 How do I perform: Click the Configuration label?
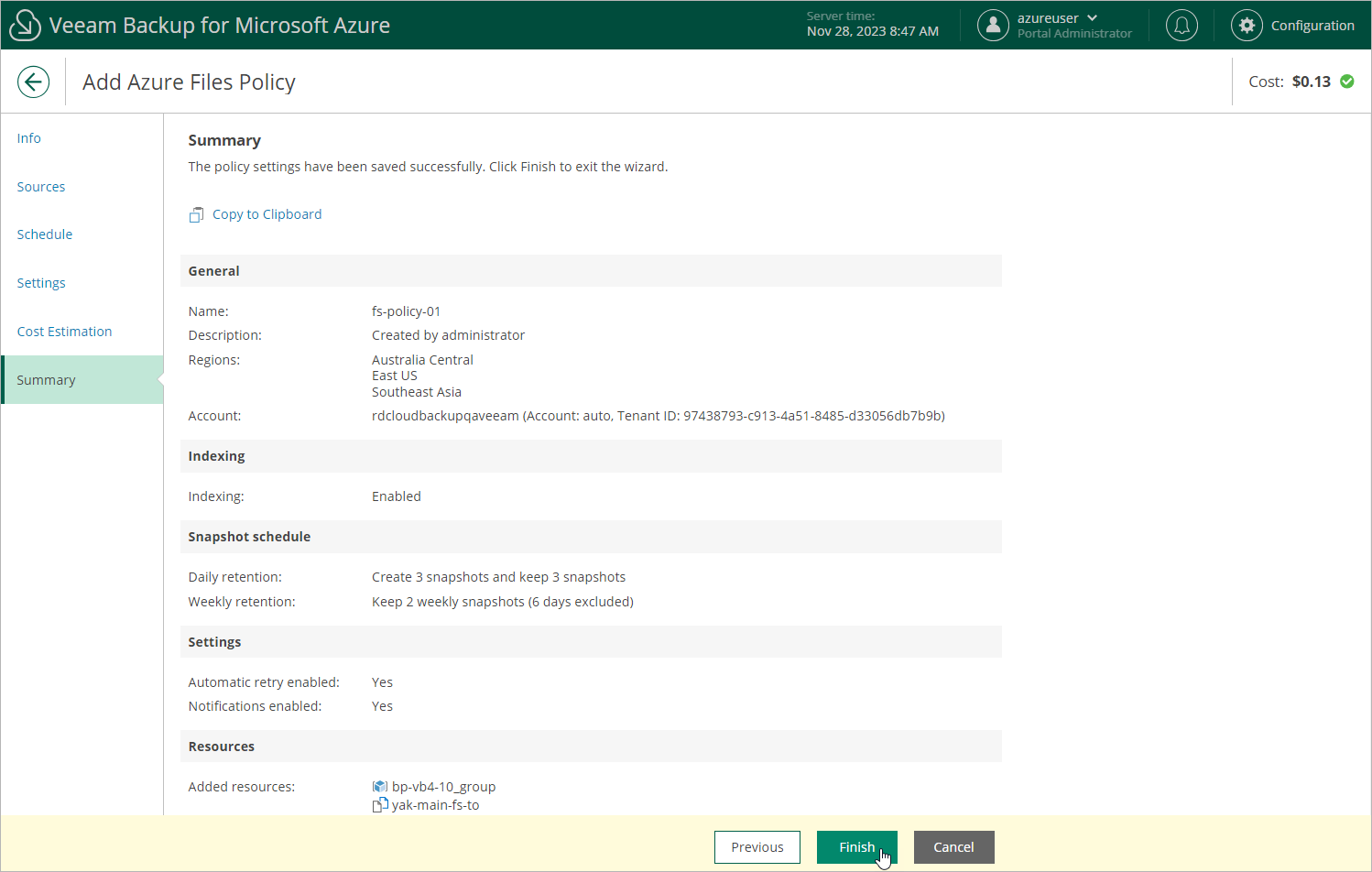pos(1312,26)
